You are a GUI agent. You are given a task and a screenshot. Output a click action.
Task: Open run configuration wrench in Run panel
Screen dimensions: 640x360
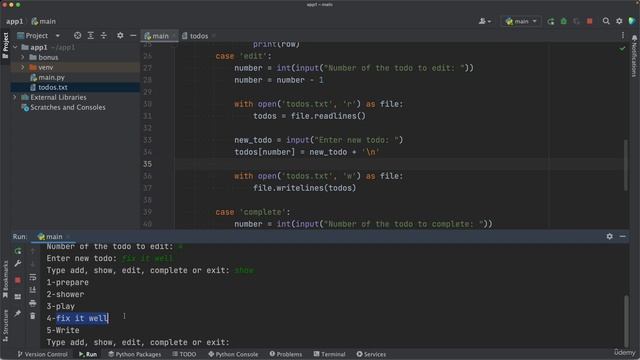pos(18,264)
